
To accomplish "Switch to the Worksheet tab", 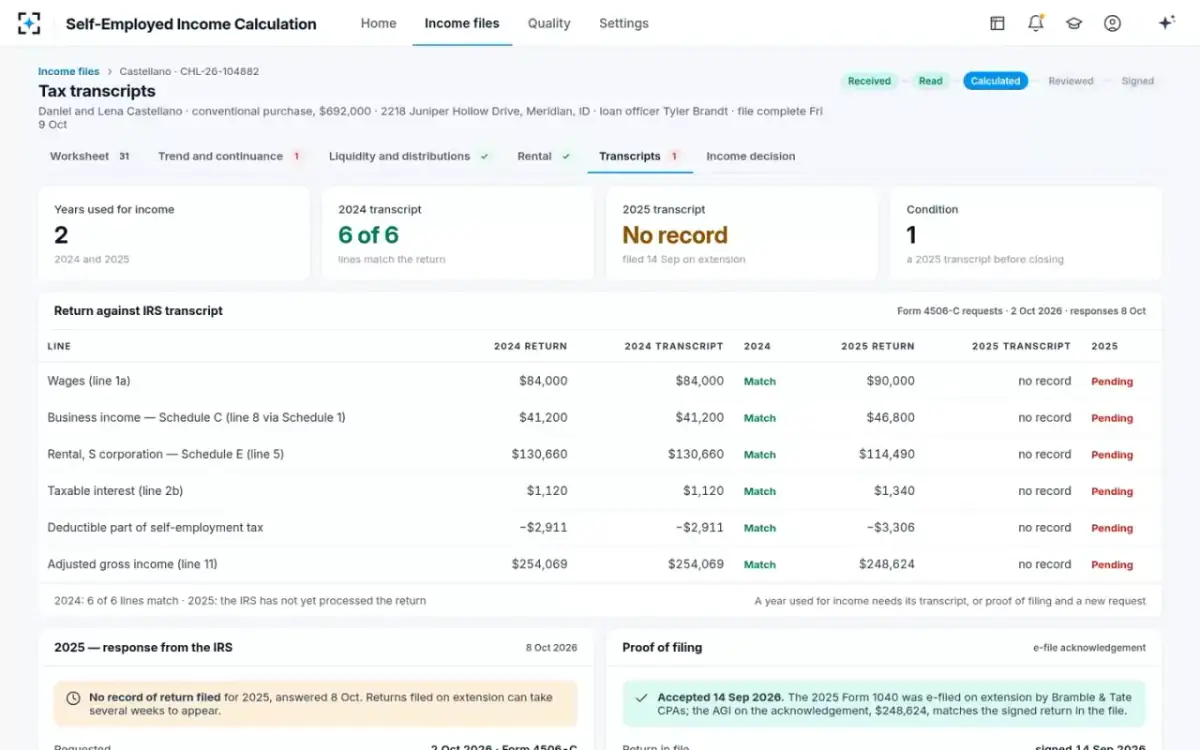I will [90, 156].
